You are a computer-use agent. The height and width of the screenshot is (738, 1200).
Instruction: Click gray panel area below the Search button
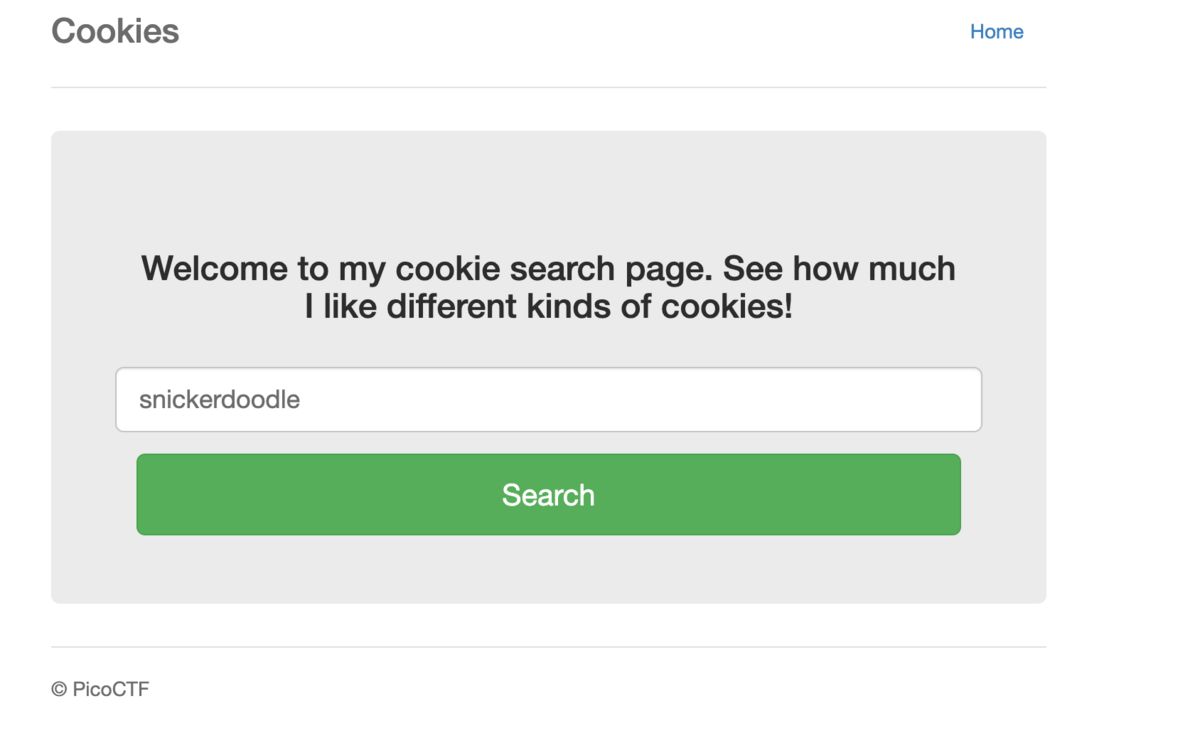pyautogui.click(x=548, y=570)
